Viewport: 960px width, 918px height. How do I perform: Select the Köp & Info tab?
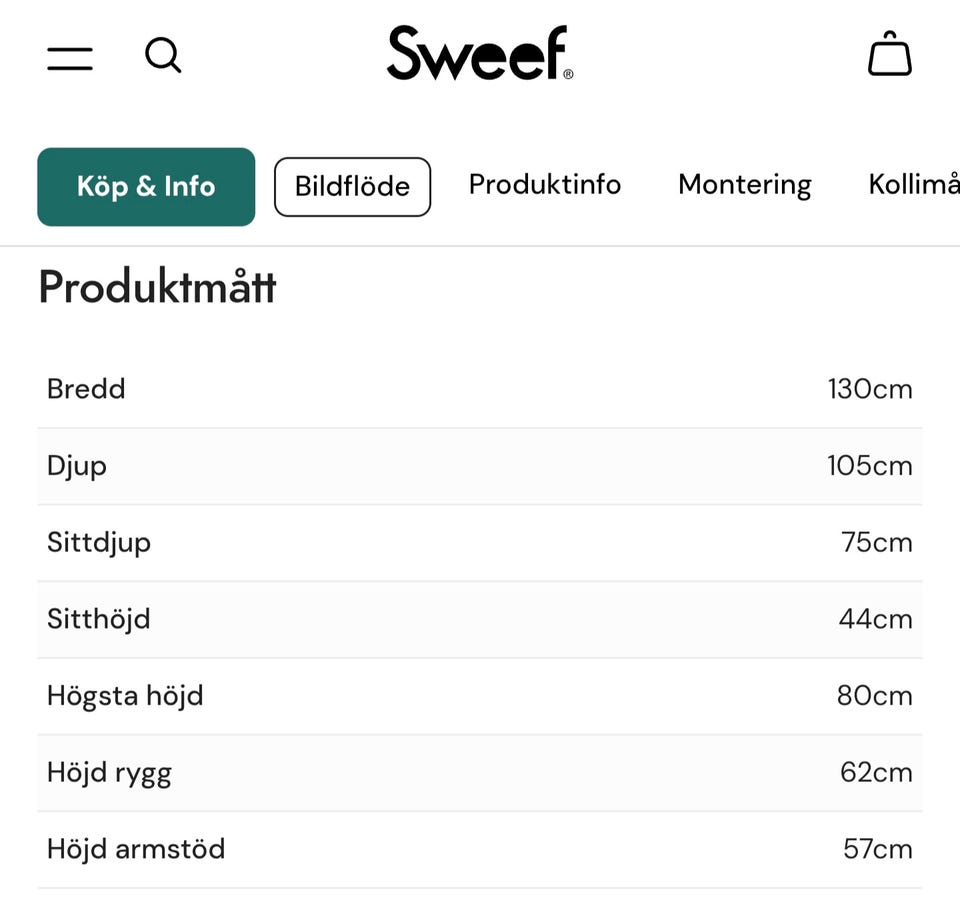pos(146,187)
